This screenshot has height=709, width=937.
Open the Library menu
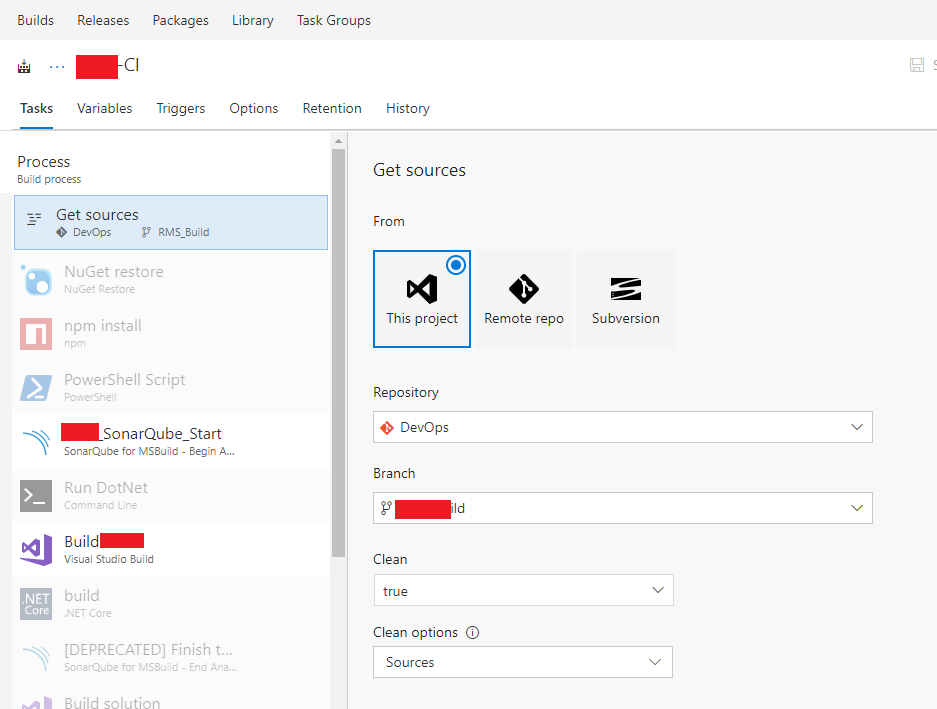point(253,20)
